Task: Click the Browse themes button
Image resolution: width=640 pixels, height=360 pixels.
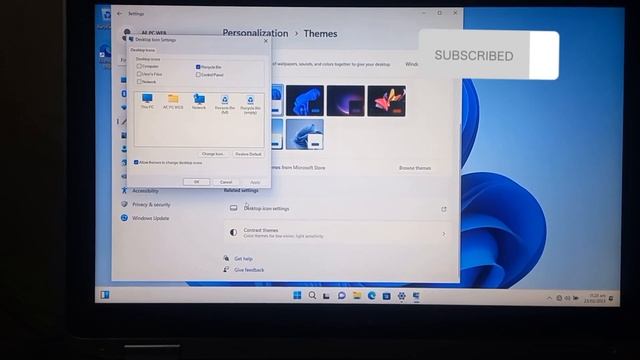Action: point(415,168)
